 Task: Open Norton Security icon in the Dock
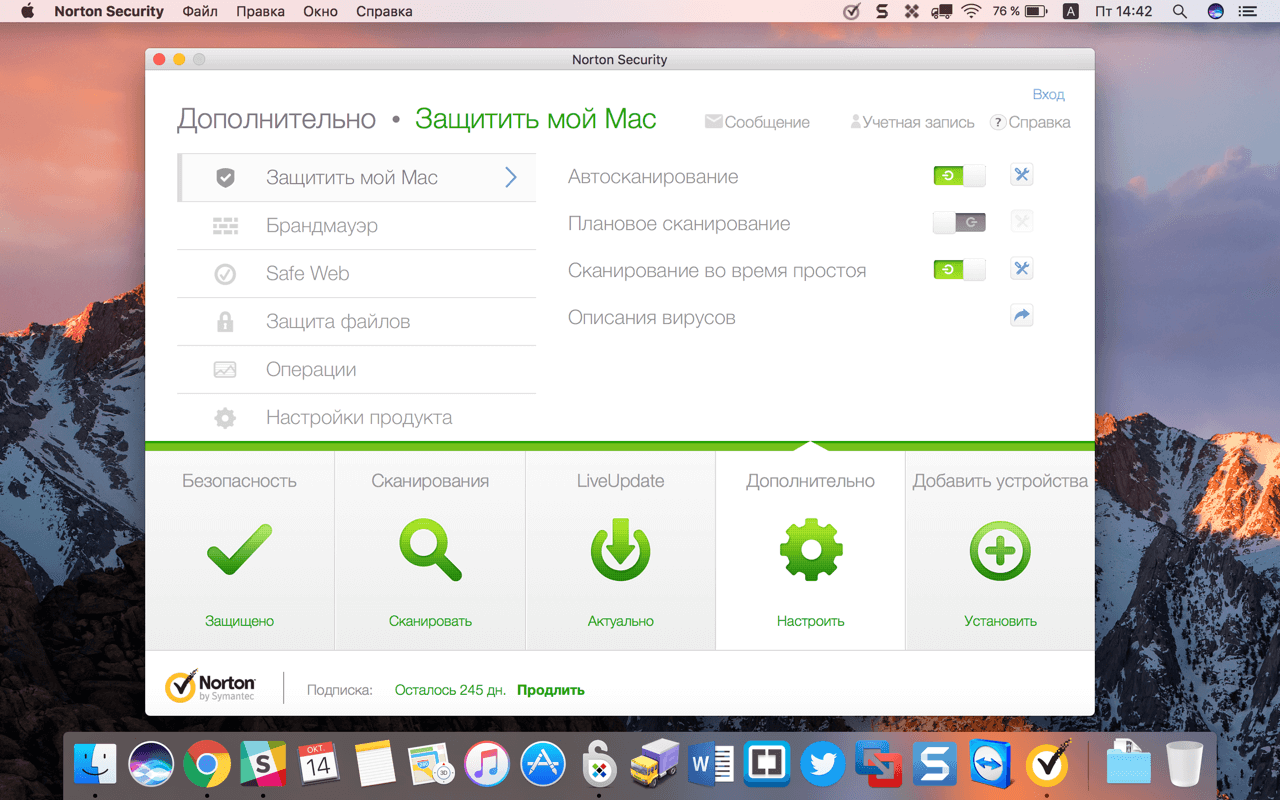tap(1049, 766)
